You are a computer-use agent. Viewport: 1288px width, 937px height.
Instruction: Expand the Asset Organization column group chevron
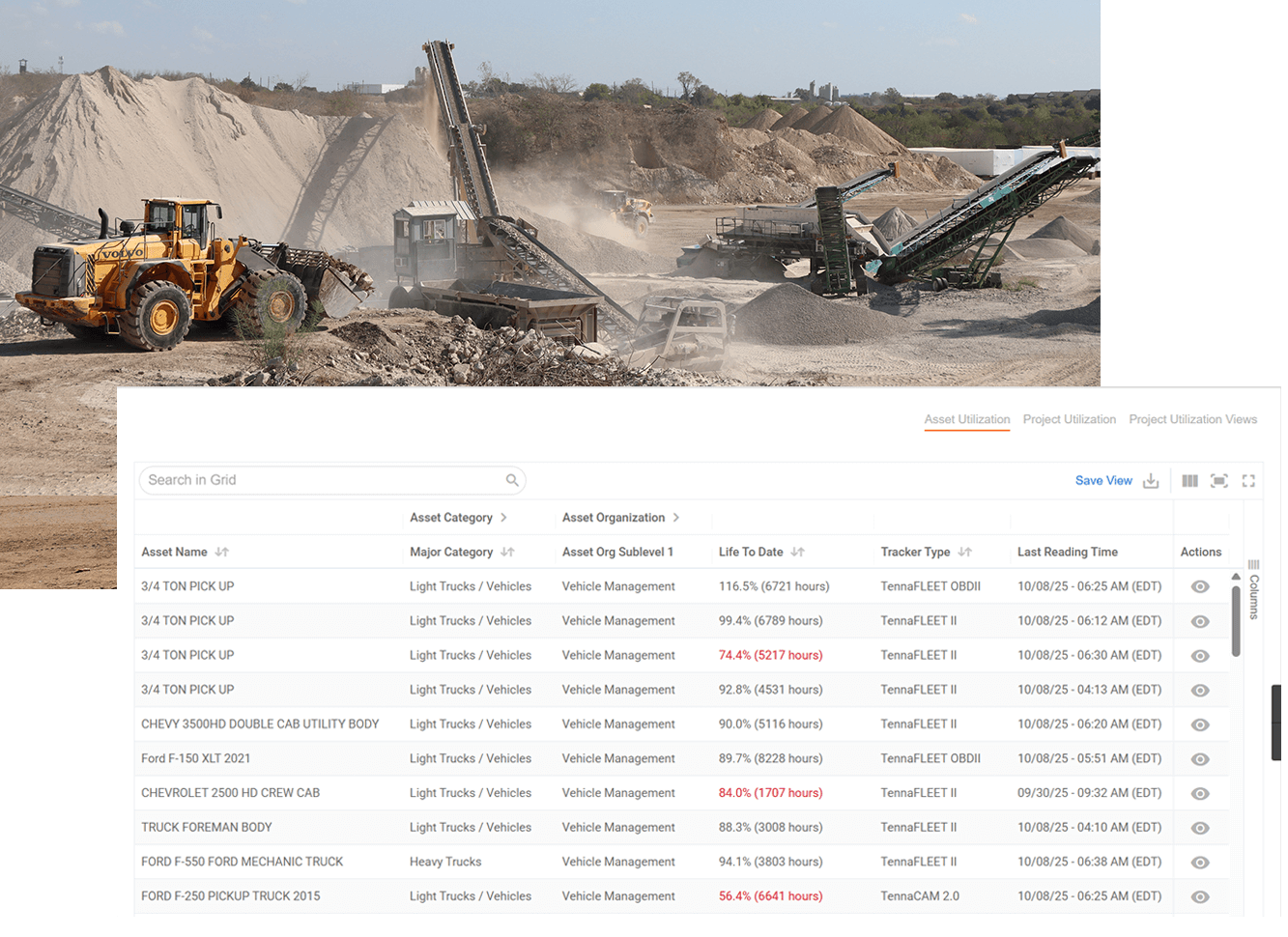coord(676,517)
